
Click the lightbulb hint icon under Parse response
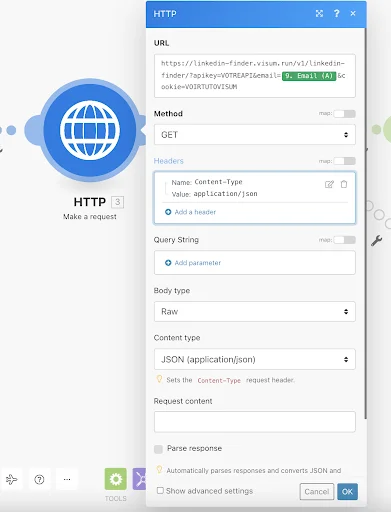159,470
